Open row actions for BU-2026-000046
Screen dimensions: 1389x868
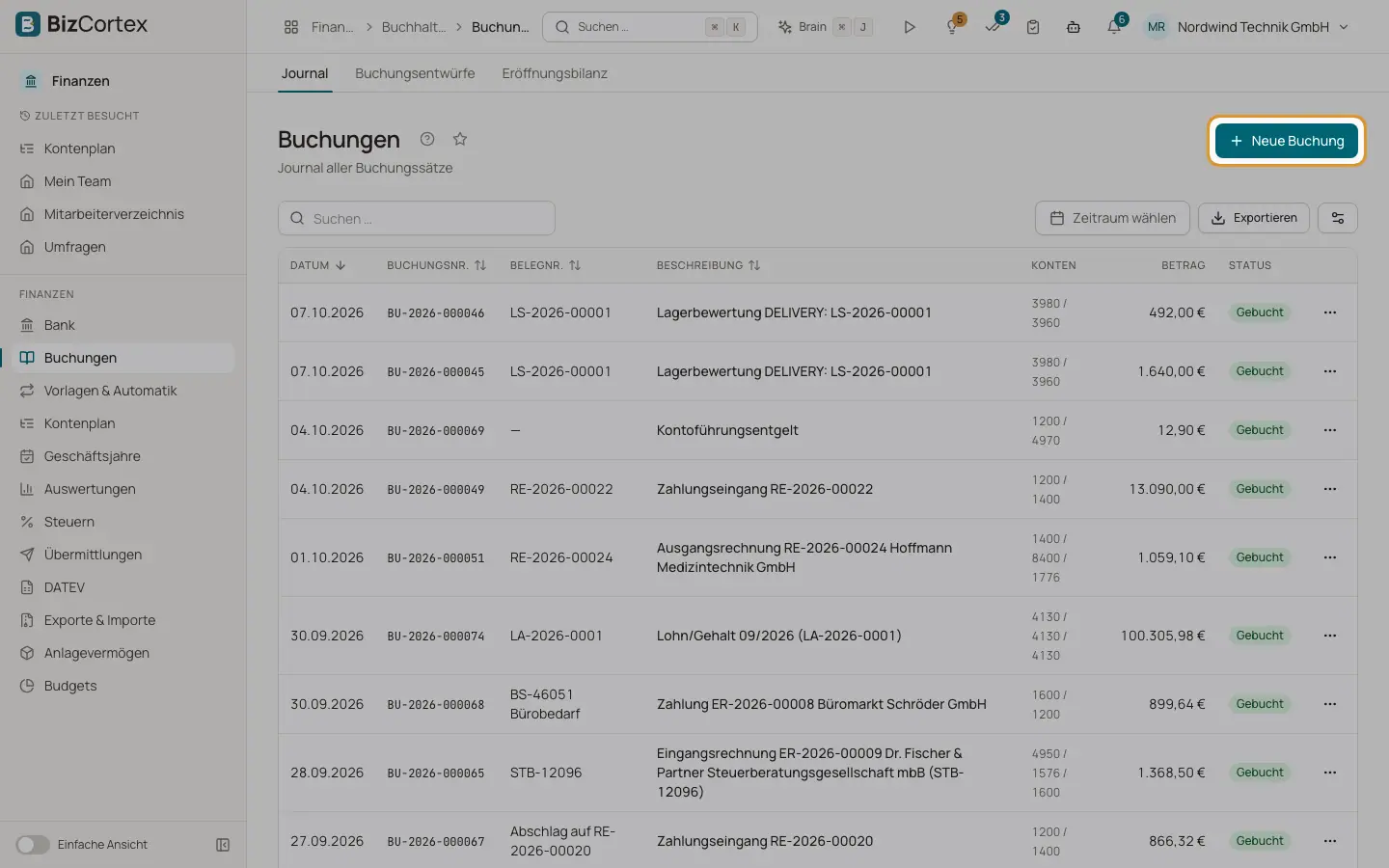point(1330,312)
